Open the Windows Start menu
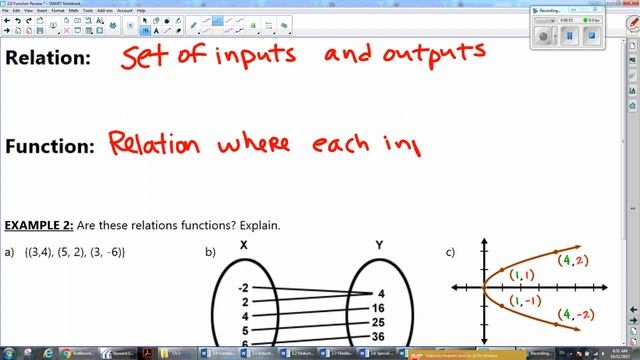The height and width of the screenshot is (360, 640). [9, 353]
